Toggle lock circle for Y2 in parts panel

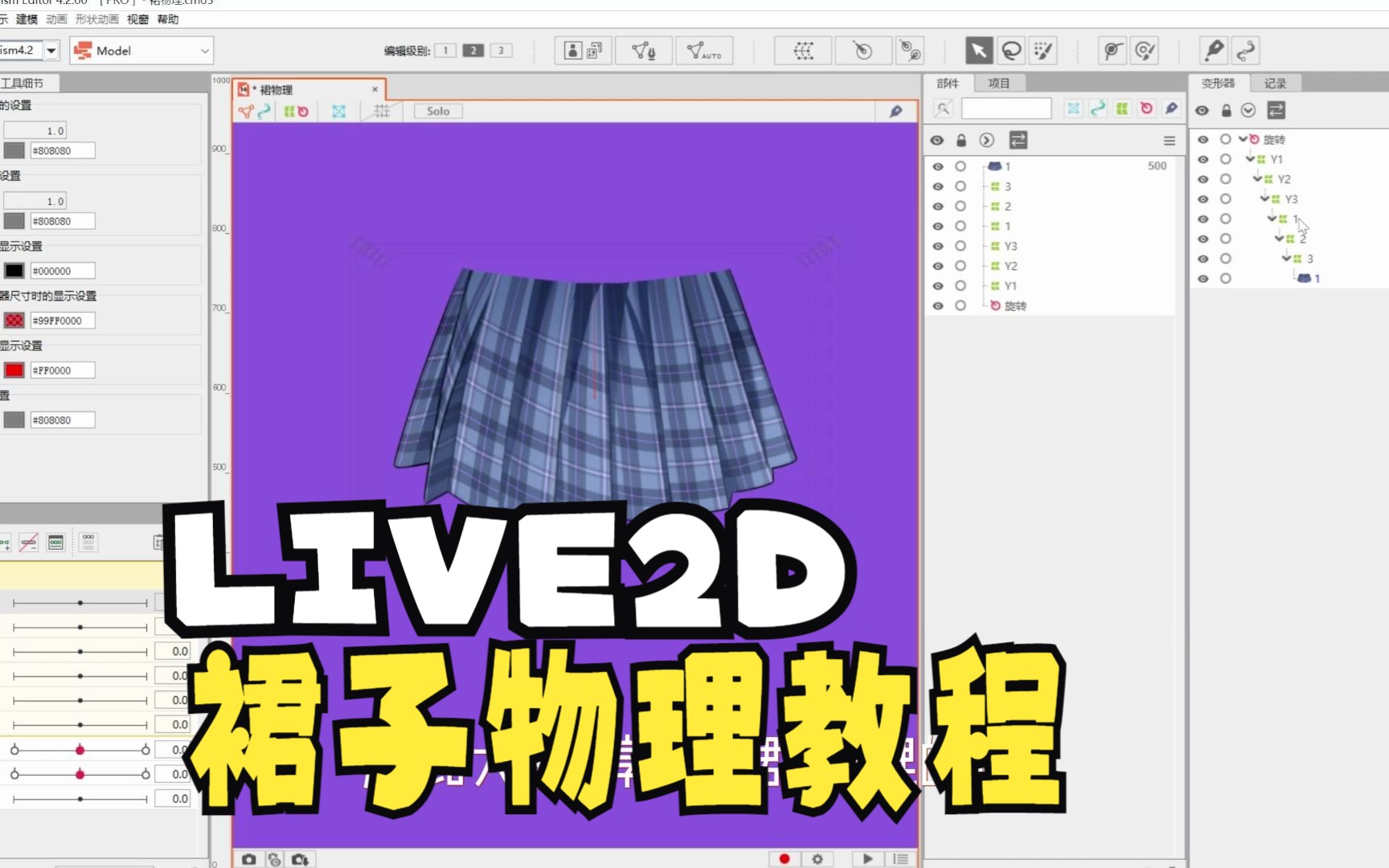[961, 266]
